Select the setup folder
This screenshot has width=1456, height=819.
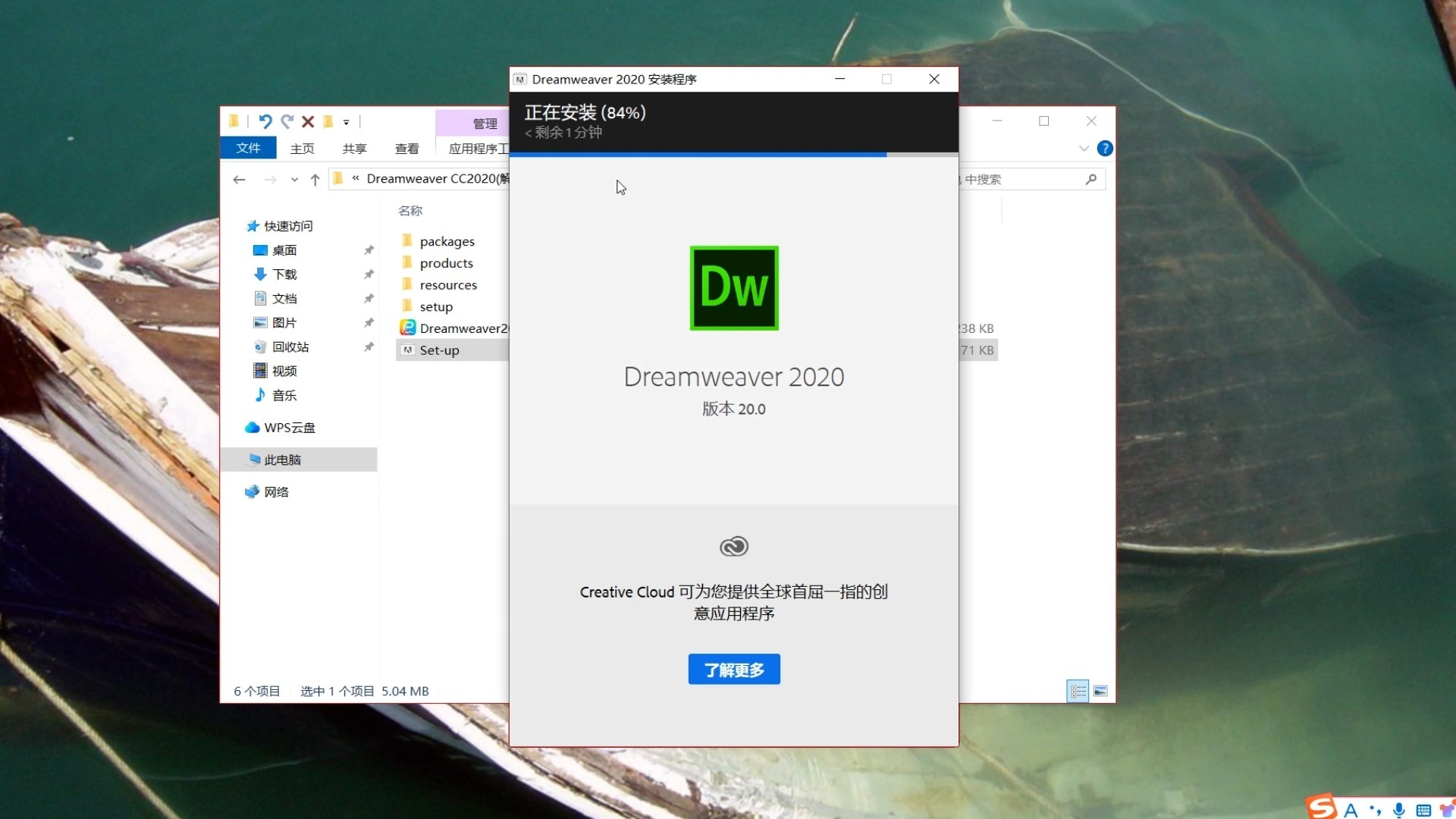click(x=436, y=307)
